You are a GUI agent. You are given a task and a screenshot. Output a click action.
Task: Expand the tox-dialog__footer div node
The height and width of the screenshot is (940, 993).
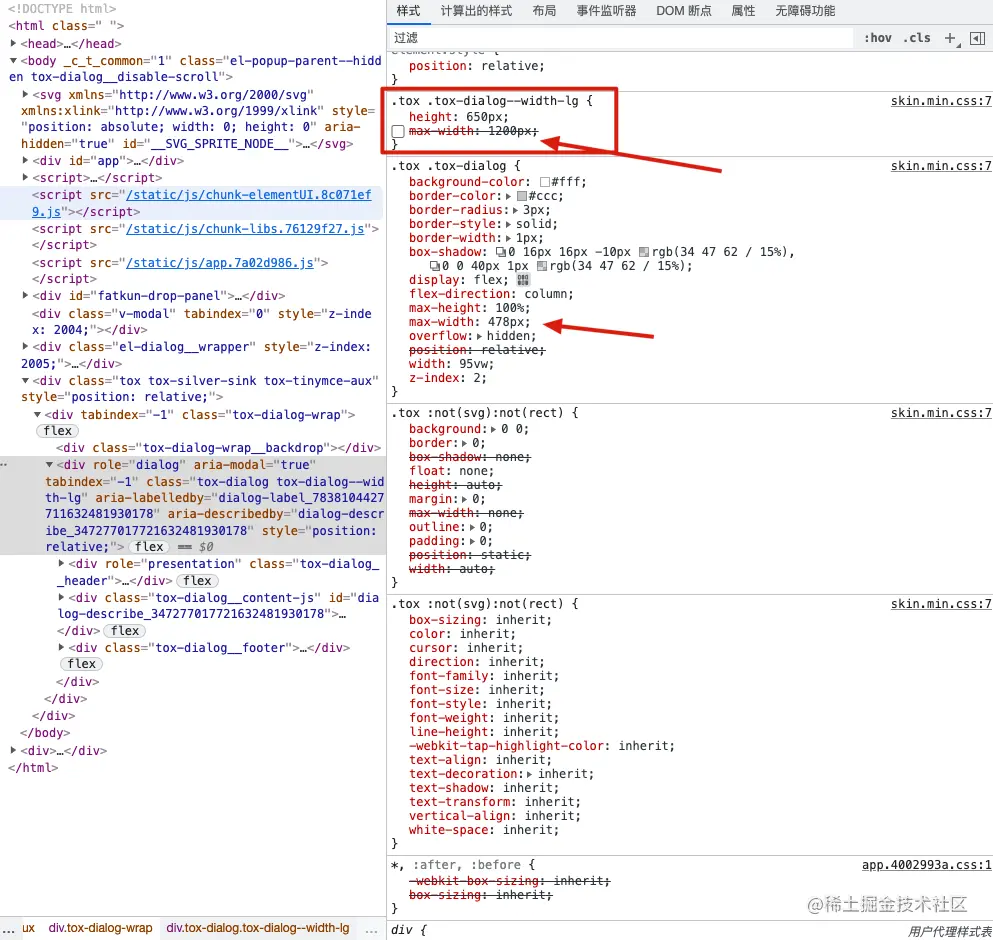[61, 647]
